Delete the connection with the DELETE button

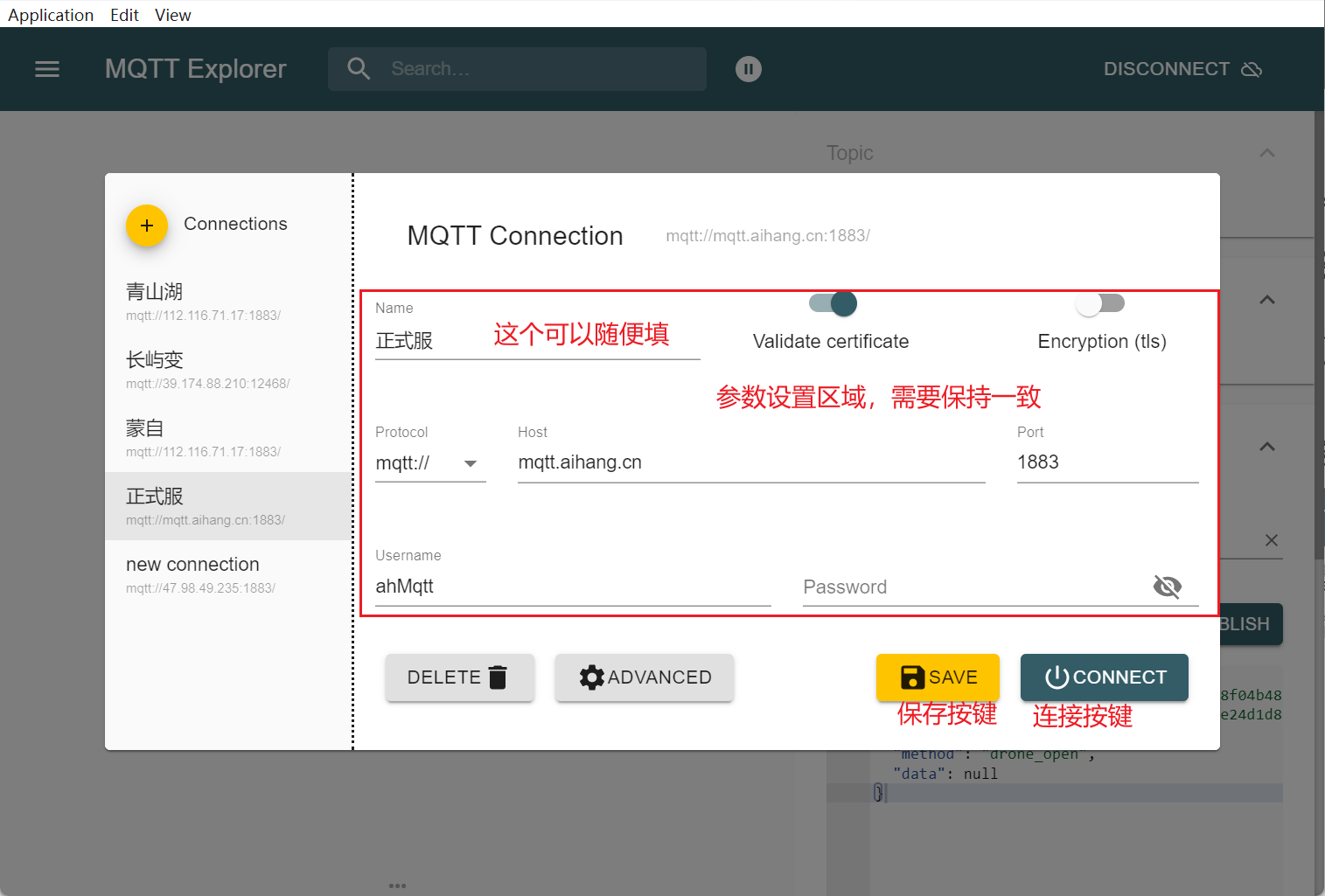tap(459, 677)
